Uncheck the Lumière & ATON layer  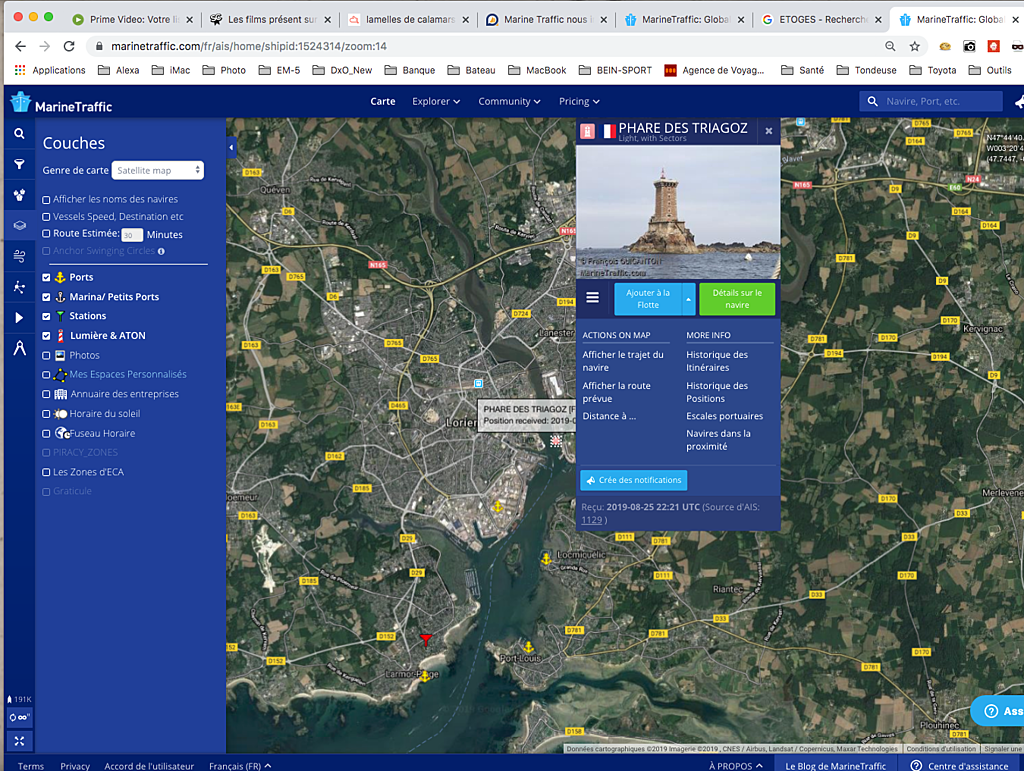pos(46,336)
